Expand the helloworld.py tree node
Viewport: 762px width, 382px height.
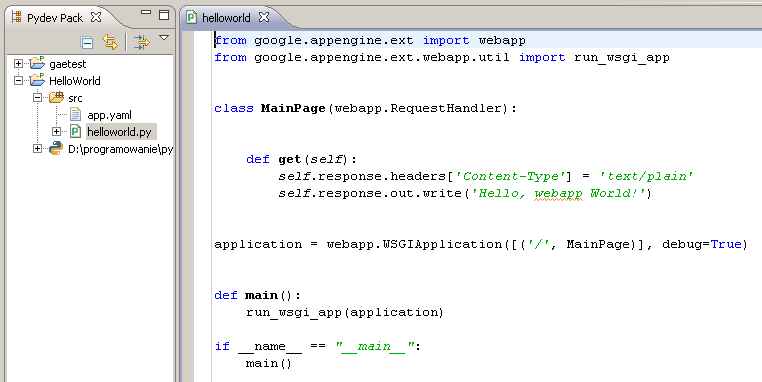(56, 132)
